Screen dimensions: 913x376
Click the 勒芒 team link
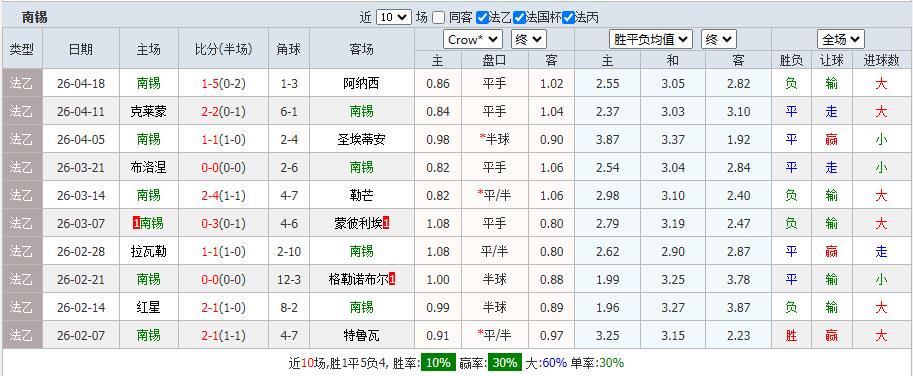pos(361,195)
